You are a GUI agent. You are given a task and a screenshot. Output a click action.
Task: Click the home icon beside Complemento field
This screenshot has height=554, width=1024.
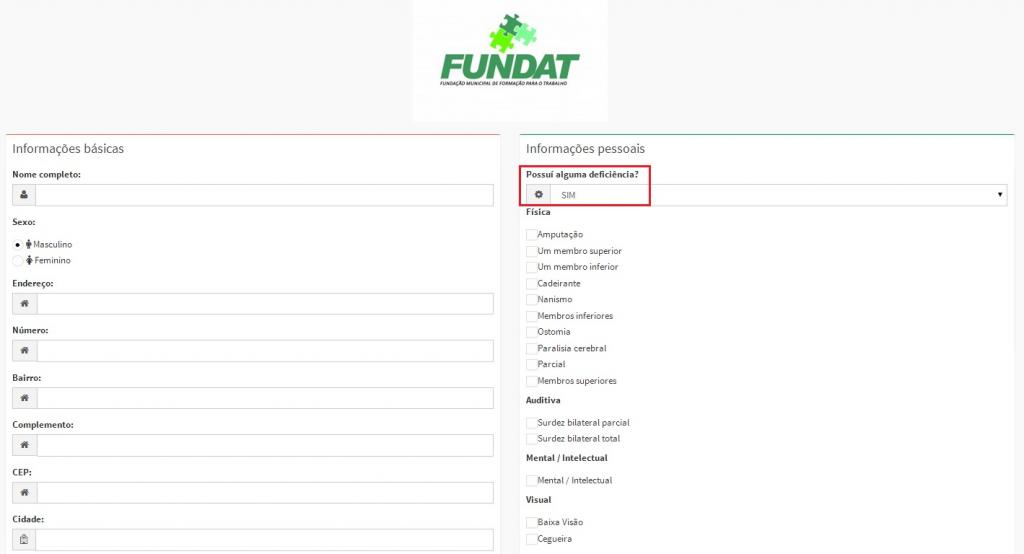pyautogui.click(x=24, y=445)
